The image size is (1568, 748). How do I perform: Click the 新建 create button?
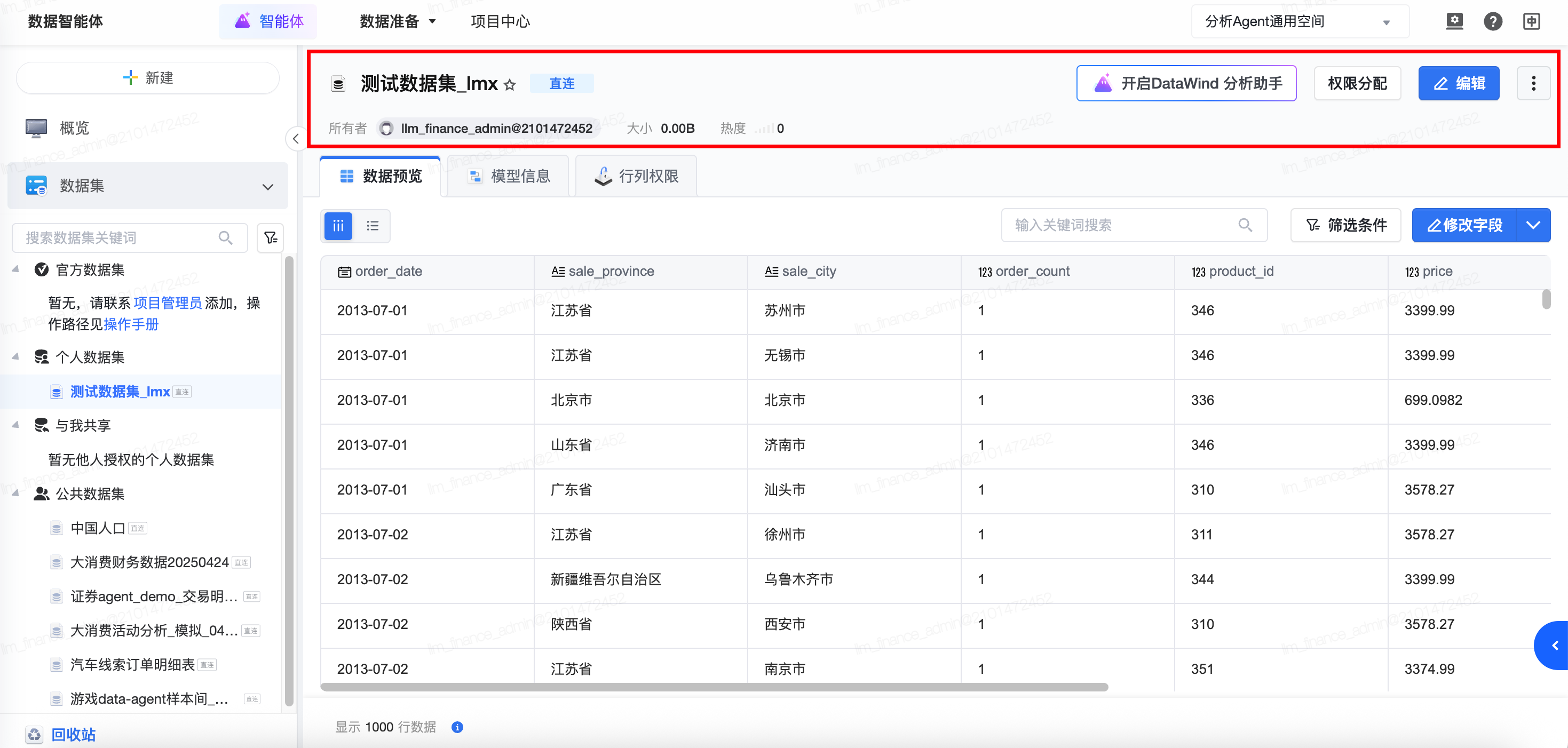[x=148, y=78]
